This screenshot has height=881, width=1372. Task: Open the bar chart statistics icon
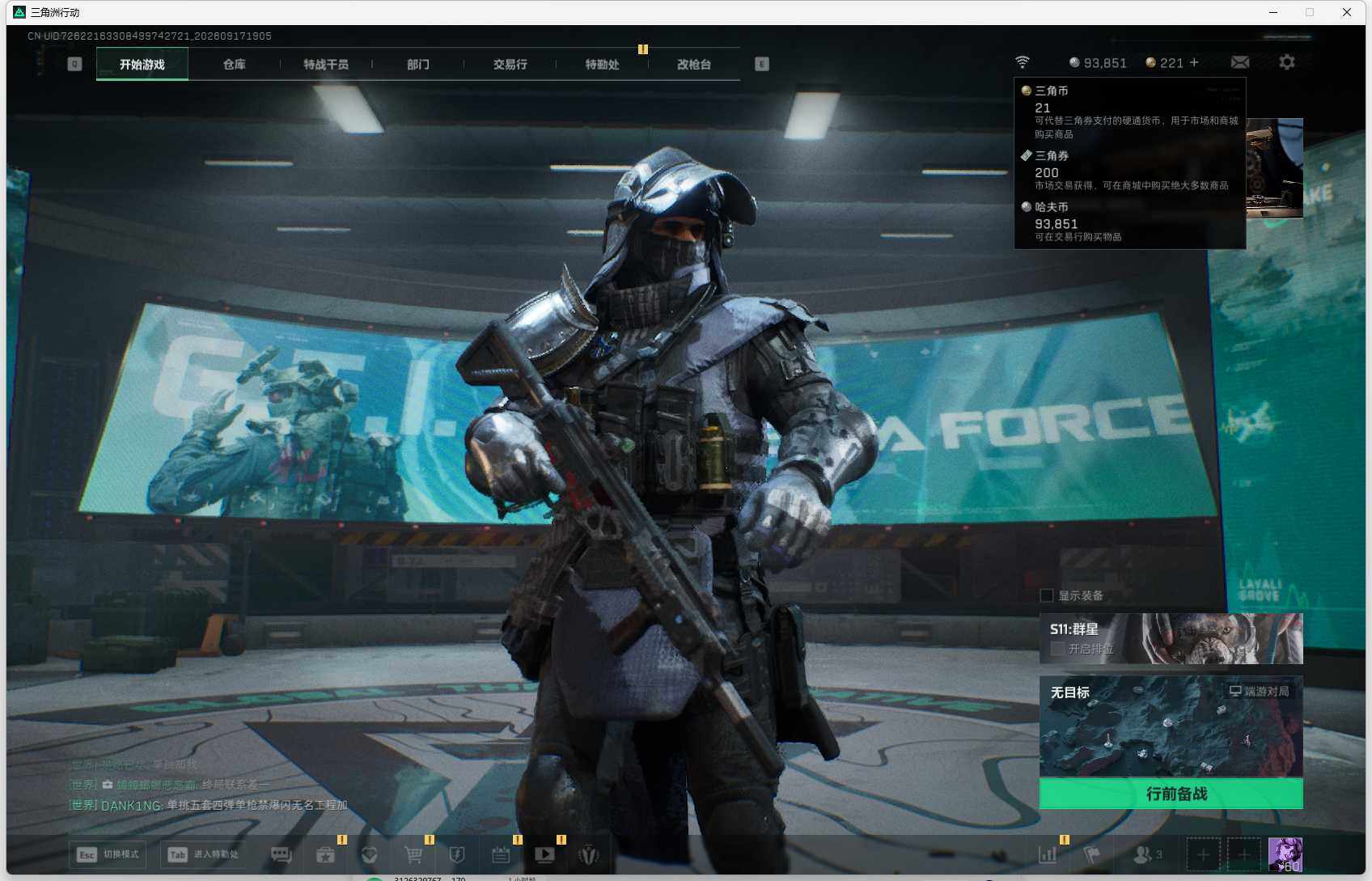[1048, 854]
